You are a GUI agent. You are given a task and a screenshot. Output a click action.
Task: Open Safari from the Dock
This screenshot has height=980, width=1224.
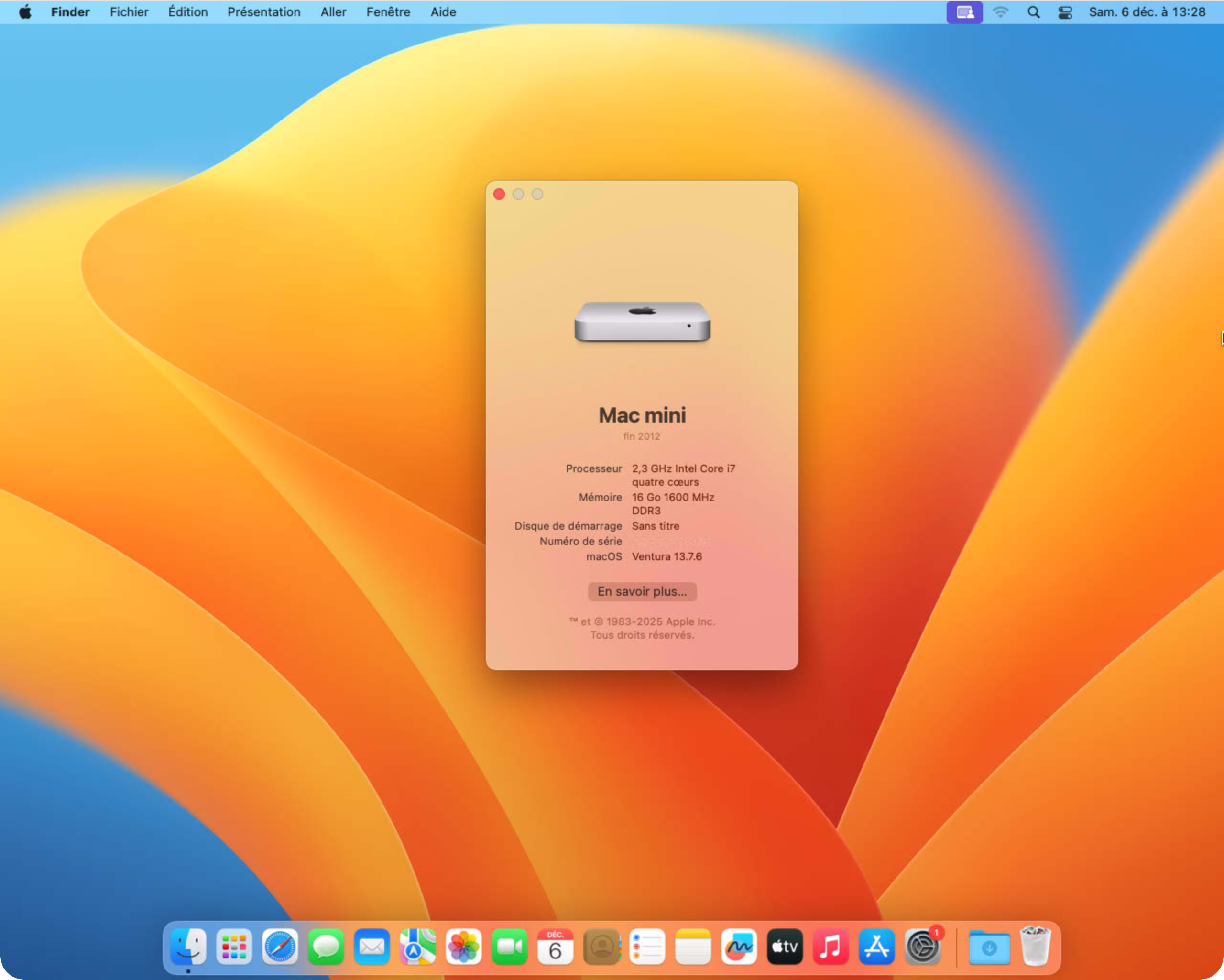[280, 947]
